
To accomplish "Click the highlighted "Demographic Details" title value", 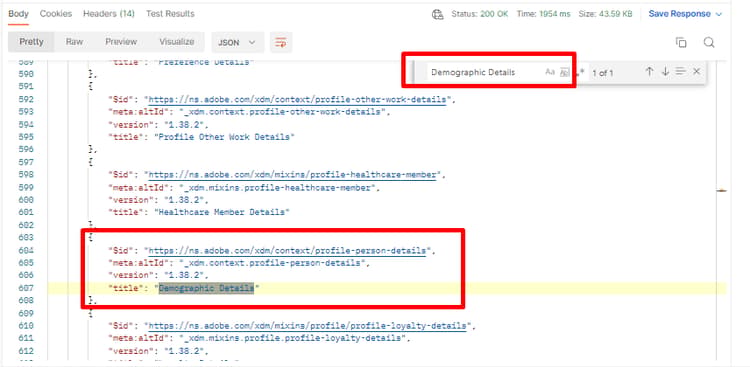I will [x=206, y=288].
